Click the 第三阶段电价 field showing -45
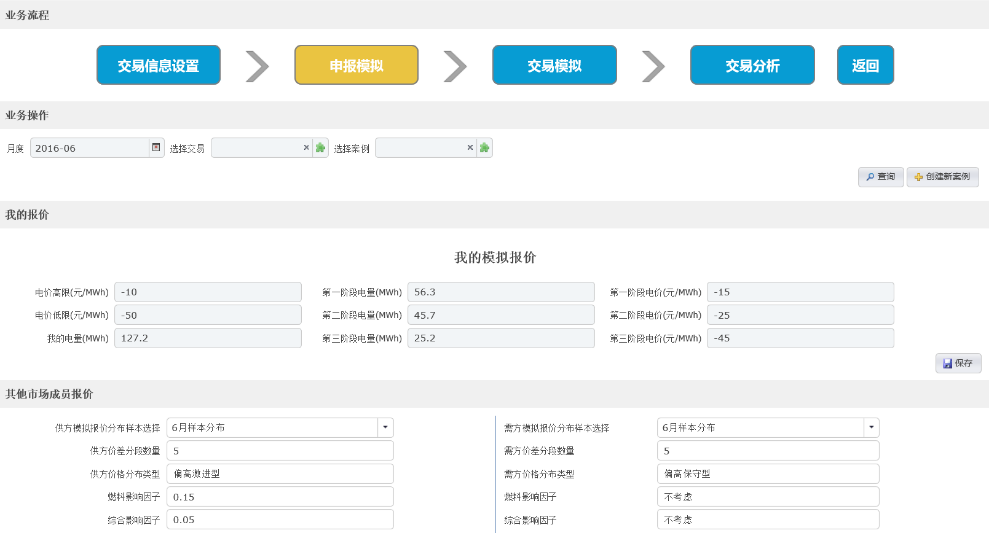The height and width of the screenshot is (533, 989). pos(800,338)
